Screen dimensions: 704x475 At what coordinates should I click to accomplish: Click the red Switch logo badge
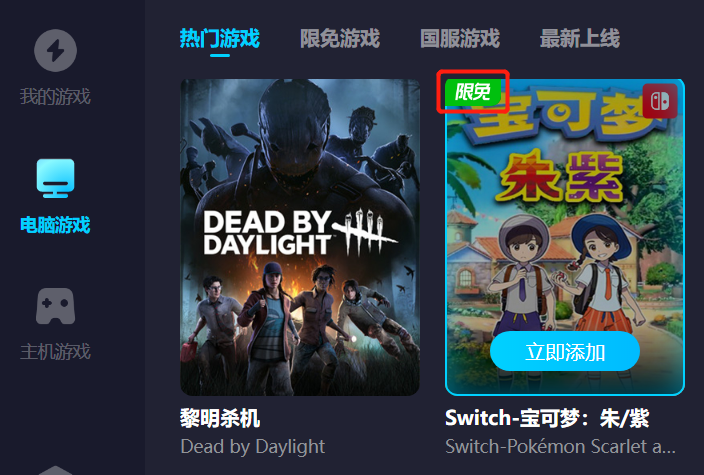click(660, 101)
